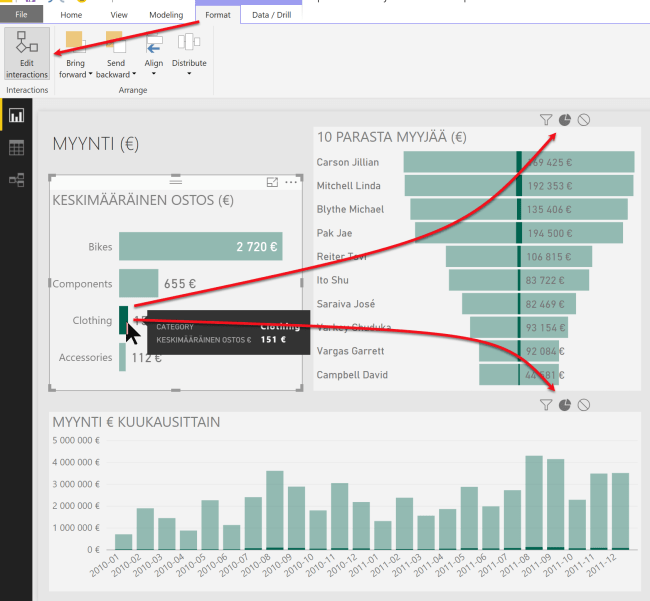Set None interaction for top sellers funnel
Image resolution: width=650 pixels, height=601 pixels.
click(x=584, y=120)
